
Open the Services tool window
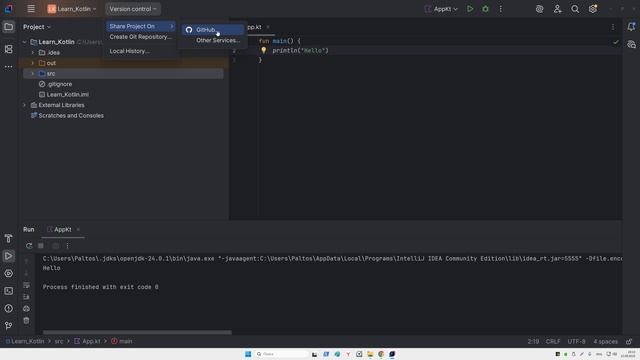point(9,273)
